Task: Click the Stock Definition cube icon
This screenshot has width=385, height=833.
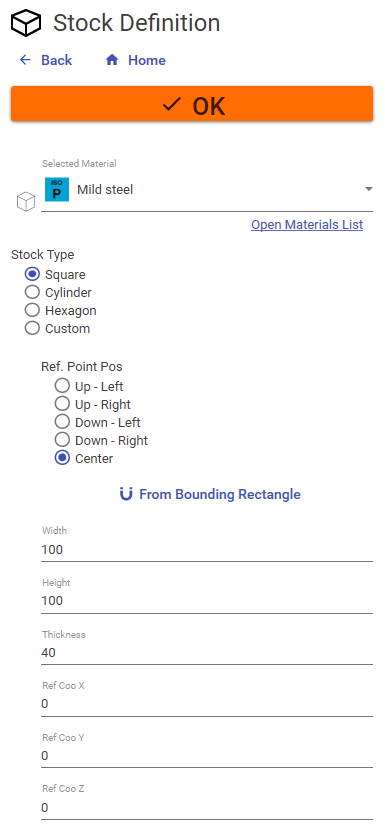Action: 26,24
